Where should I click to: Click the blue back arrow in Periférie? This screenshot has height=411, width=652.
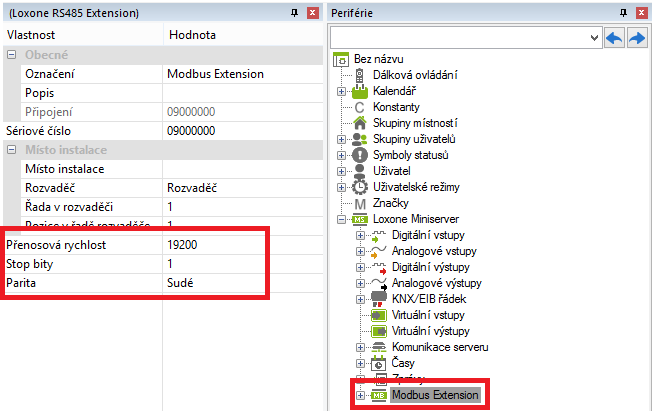coord(614,38)
